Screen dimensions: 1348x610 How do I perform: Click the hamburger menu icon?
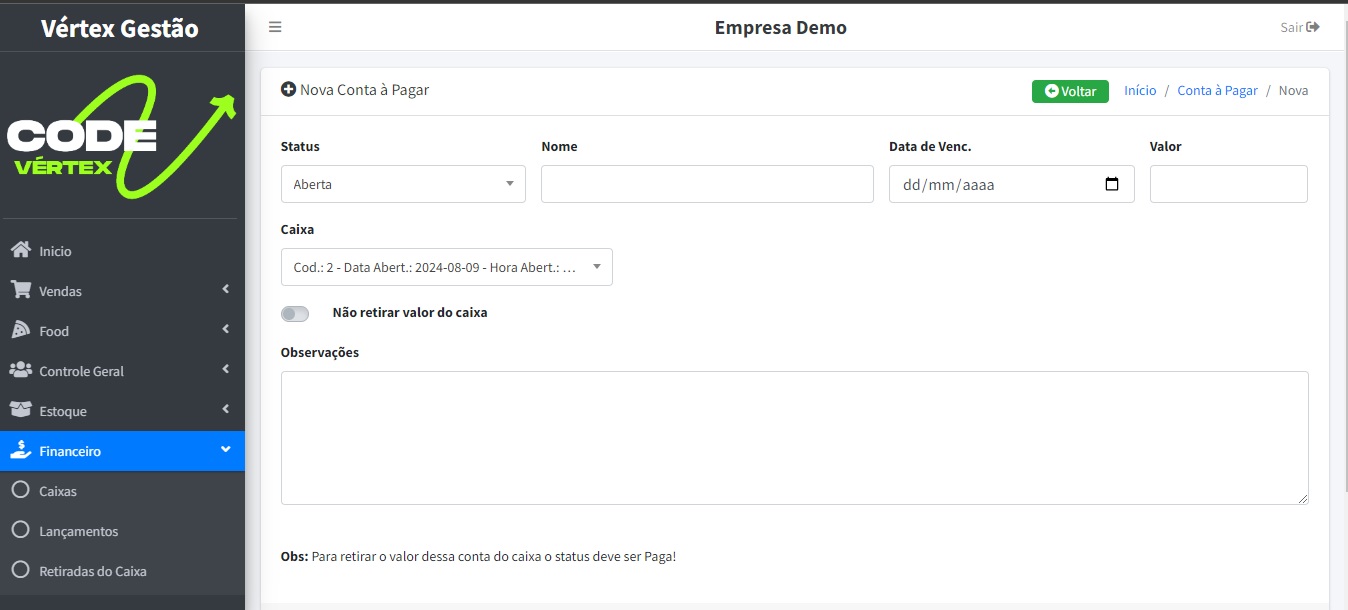tap(275, 27)
